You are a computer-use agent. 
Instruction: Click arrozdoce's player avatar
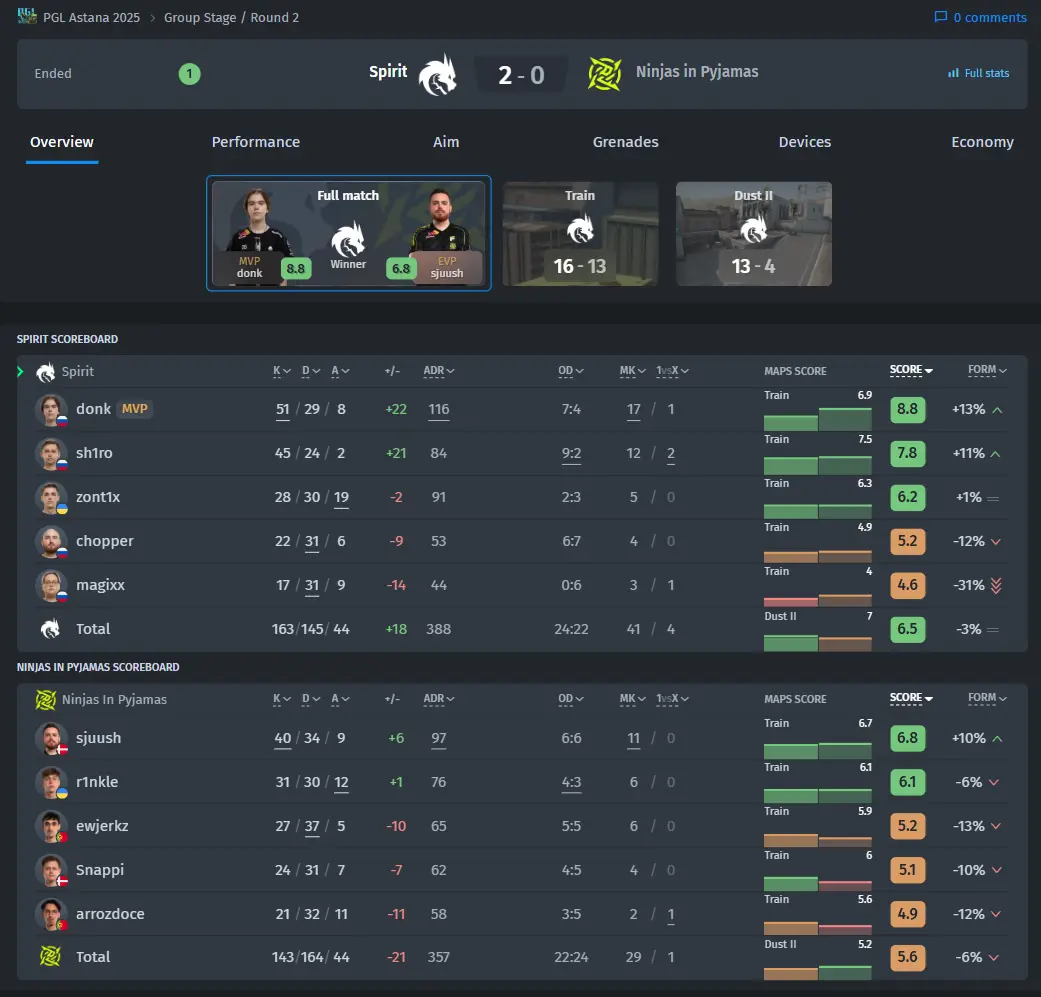[x=51, y=914]
